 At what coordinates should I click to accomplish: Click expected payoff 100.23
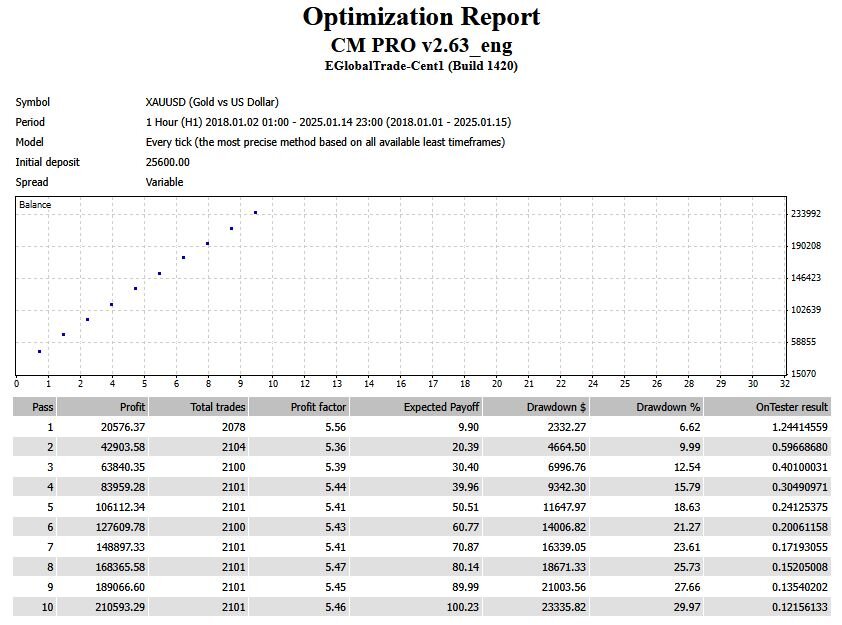coord(462,607)
